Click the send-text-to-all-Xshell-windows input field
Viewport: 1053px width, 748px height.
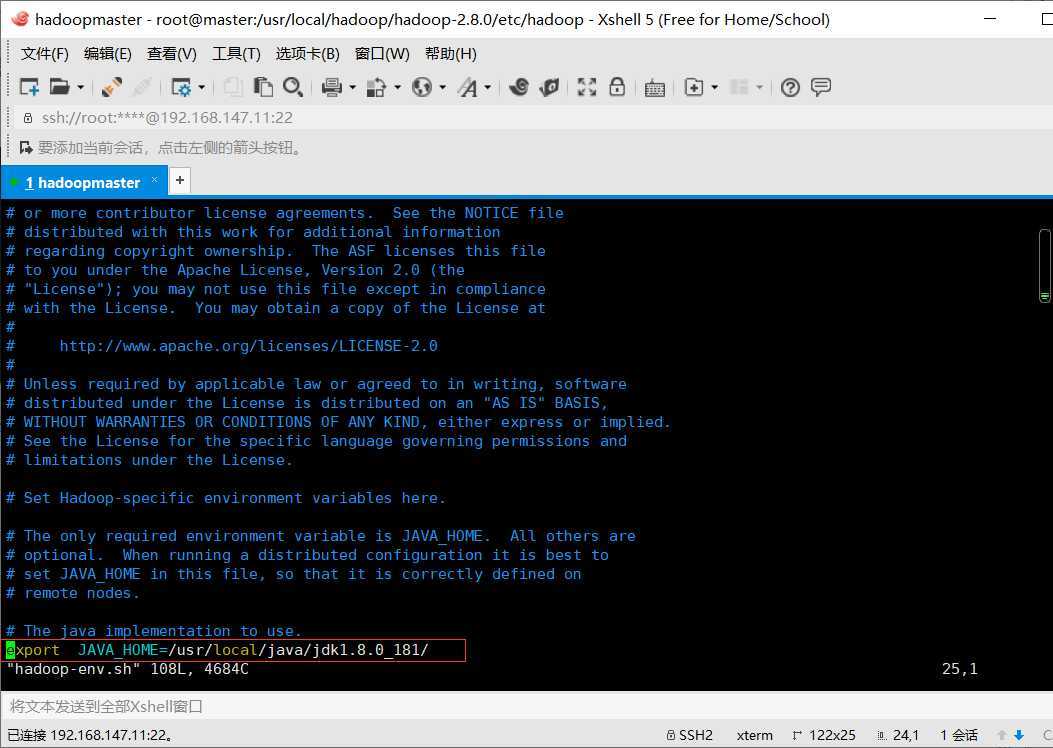tap(526, 706)
